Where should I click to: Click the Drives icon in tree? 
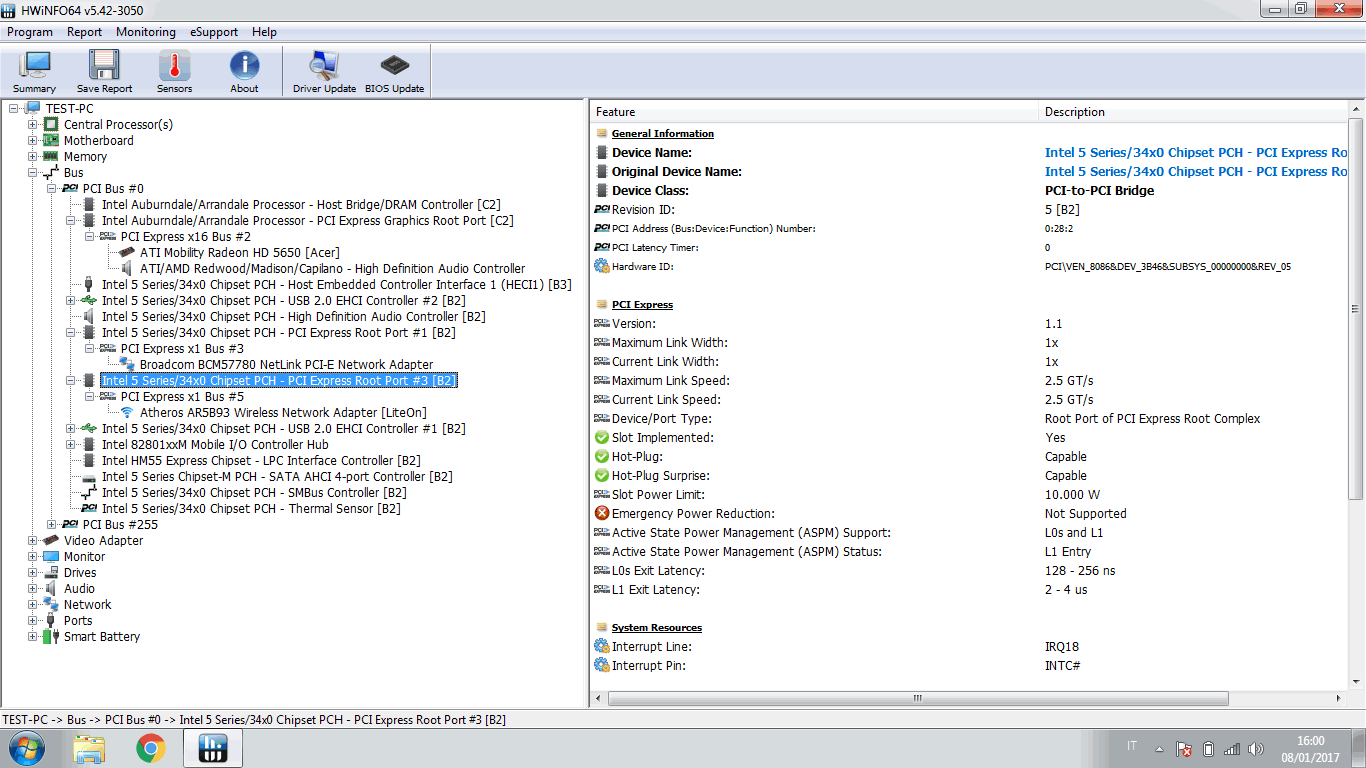click(52, 572)
